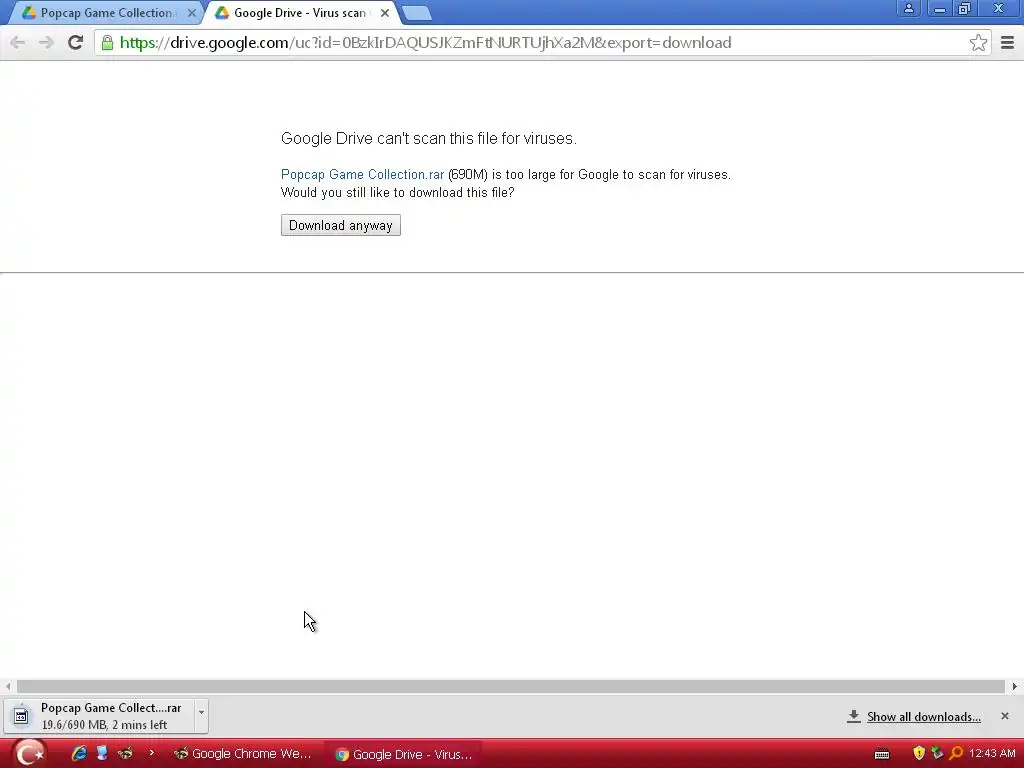Switch to Google Chrome We... taskbar window
Image resolution: width=1024 pixels, height=768 pixels.
(x=242, y=754)
